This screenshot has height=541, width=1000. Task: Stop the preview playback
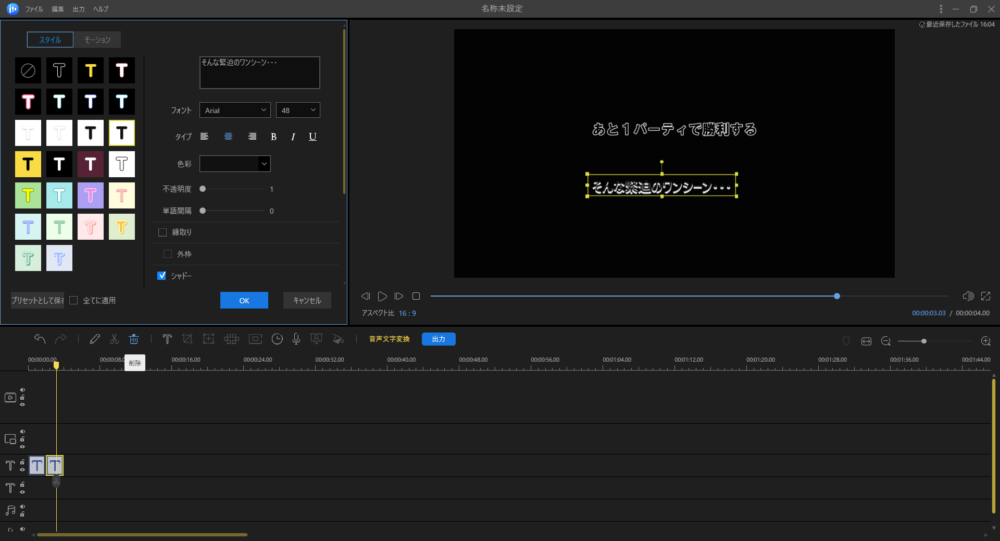click(x=416, y=296)
